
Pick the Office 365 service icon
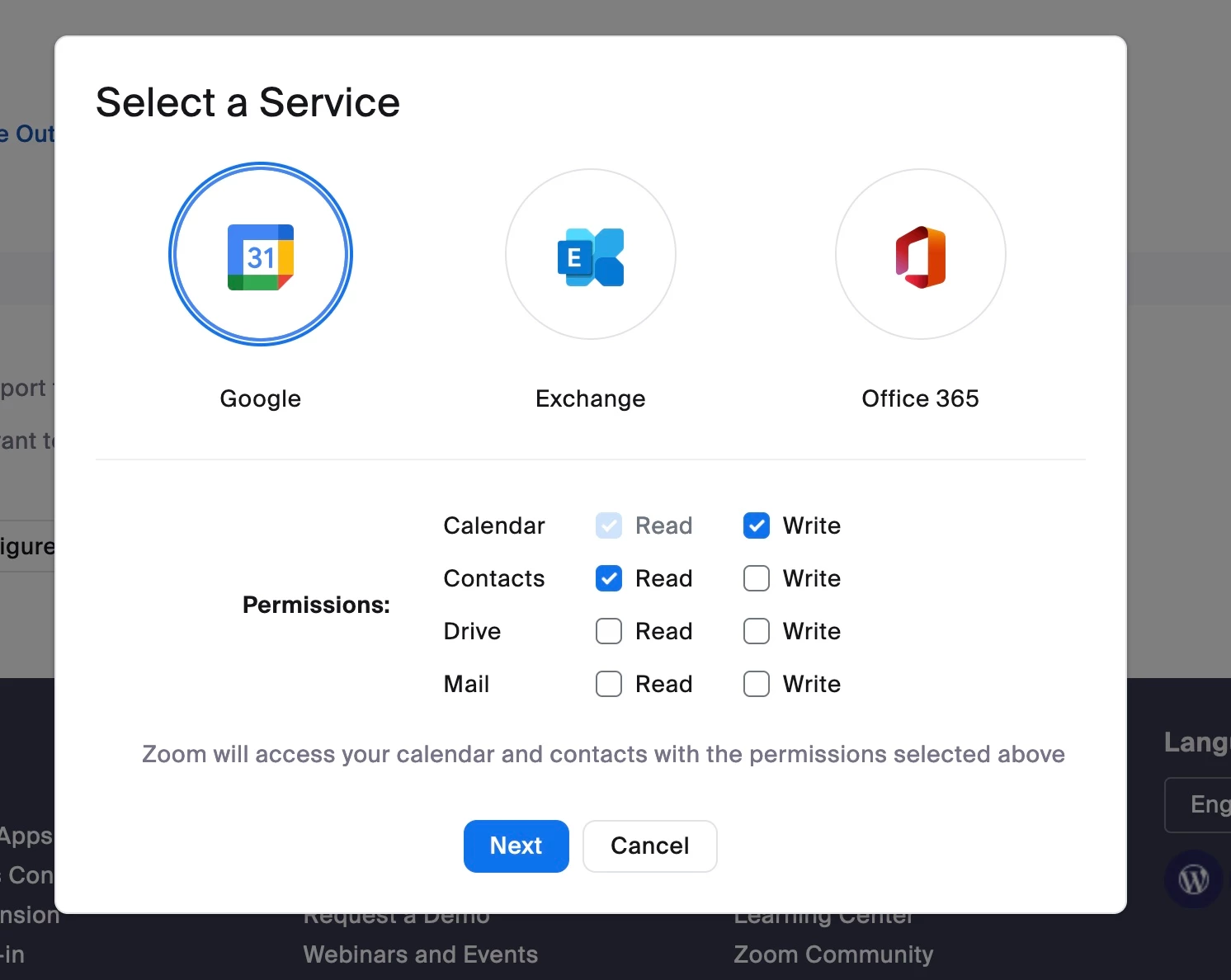pos(921,254)
